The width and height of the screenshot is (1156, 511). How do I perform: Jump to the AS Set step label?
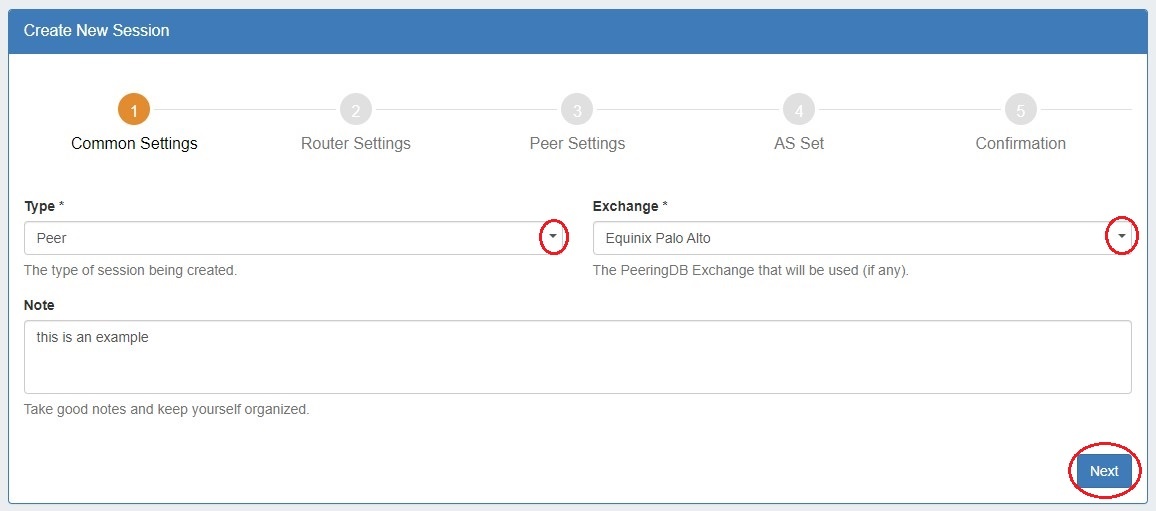pyautogui.click(x=798, y=144)
